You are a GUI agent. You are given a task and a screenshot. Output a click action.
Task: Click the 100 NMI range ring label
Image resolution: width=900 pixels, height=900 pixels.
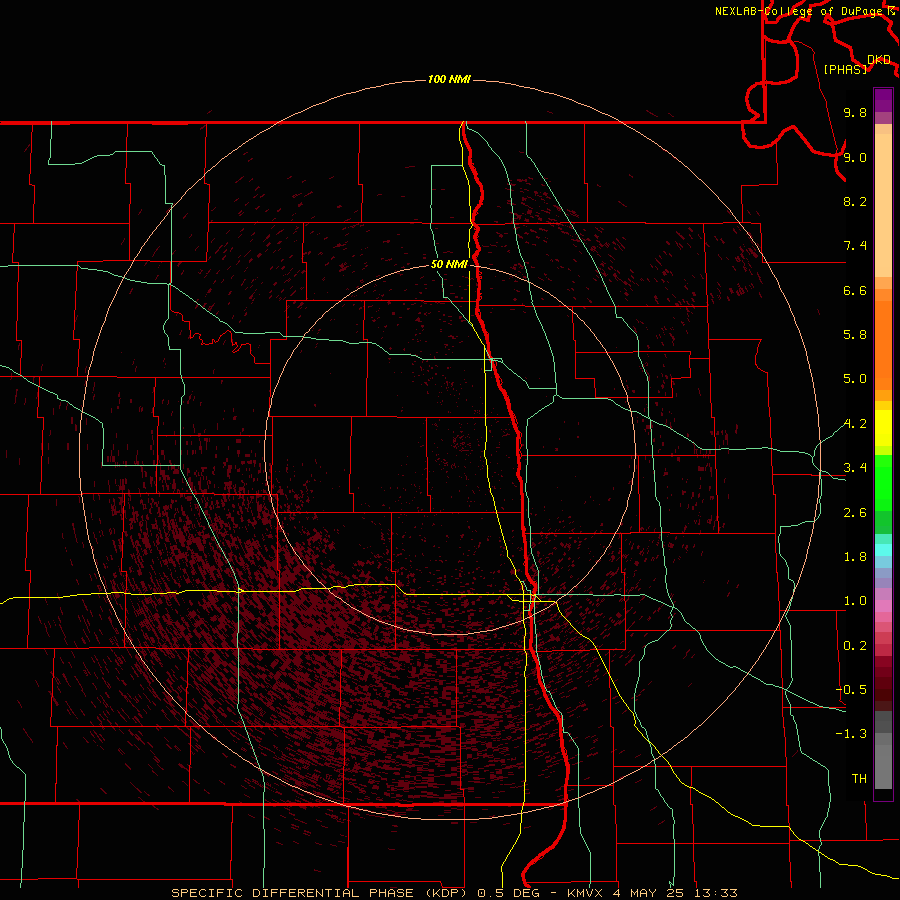[449, 79]
